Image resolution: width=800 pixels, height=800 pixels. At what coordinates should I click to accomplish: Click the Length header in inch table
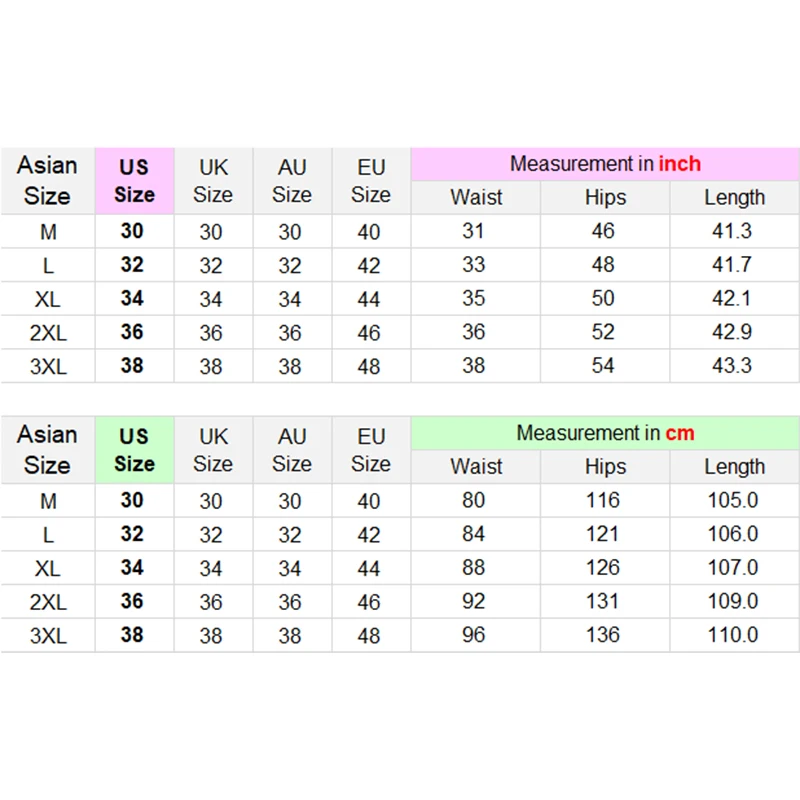(x=735, y=197)
